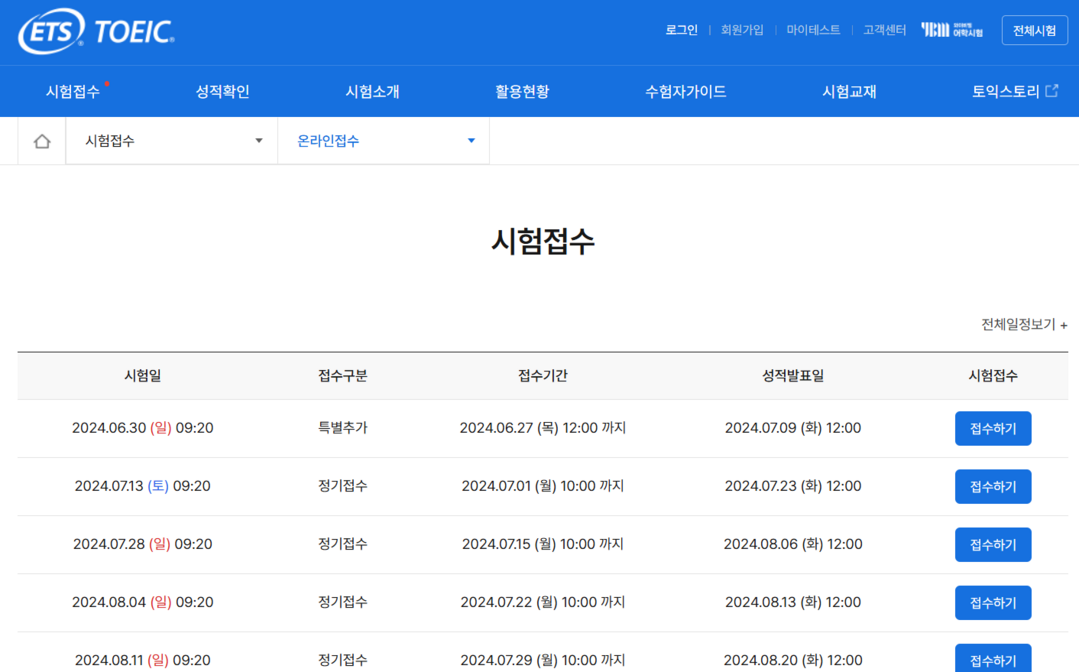This screenshot has width=1079, height=672.
Task: Open the 수험자가이드 menu
Action: click(x=685, y=91)
